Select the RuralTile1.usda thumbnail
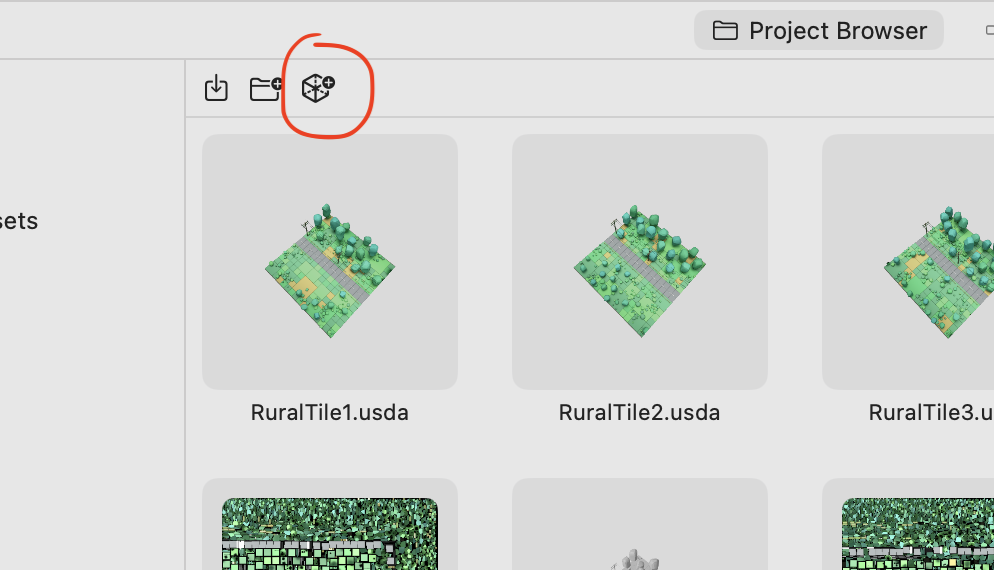Viewport: 994px width, 570px height. pyautogui.click(x=330, y=262)
